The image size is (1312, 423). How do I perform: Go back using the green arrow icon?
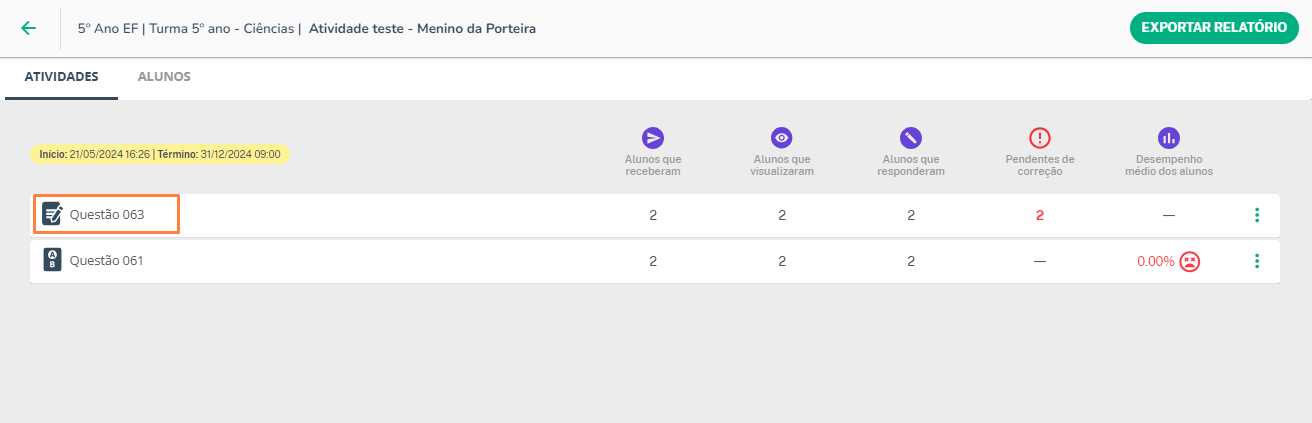pyautogui.click(x=28, y=28)
